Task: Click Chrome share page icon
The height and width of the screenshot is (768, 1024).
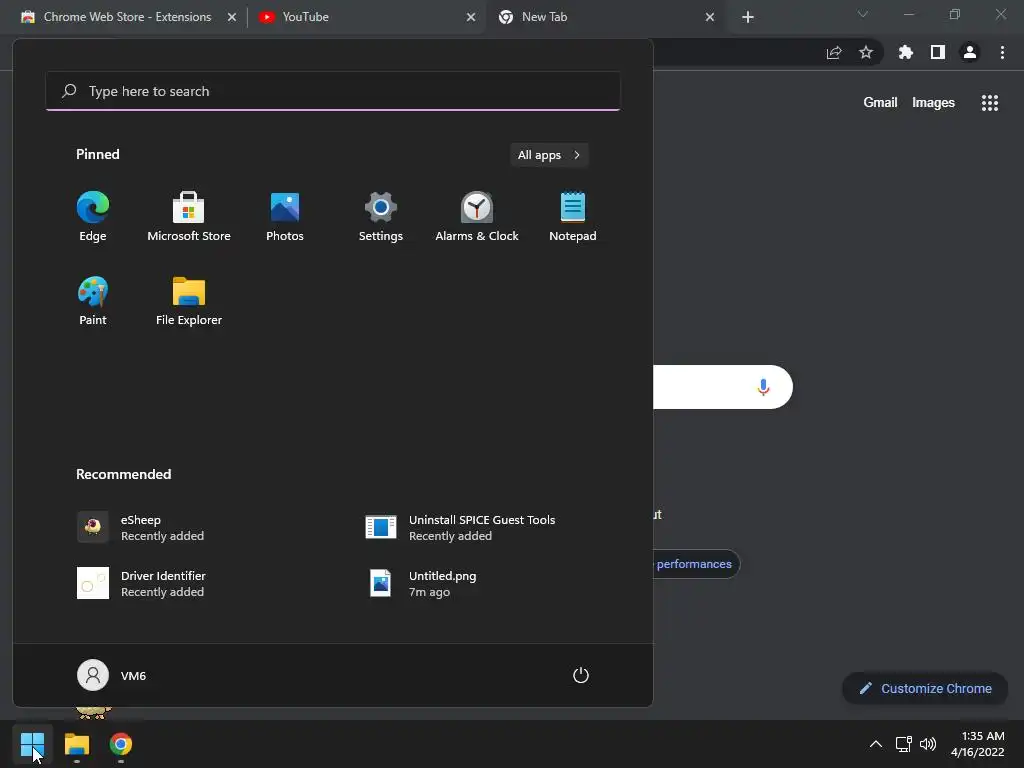Action: (834, 53)
